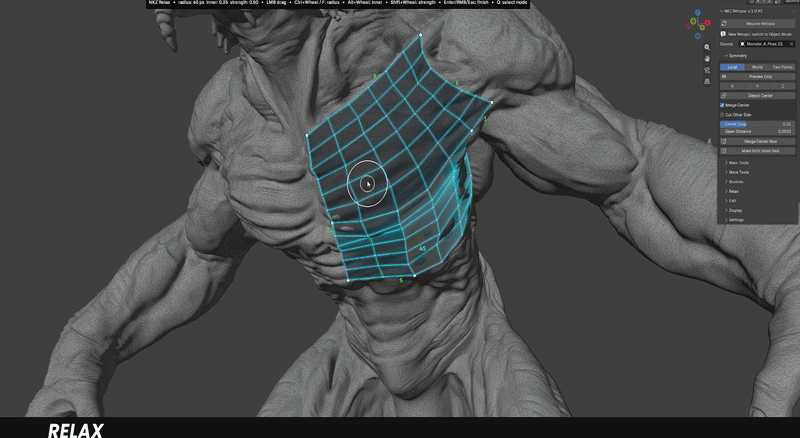Click the icon on Make Both Sides Real

[x=724, y=151]
